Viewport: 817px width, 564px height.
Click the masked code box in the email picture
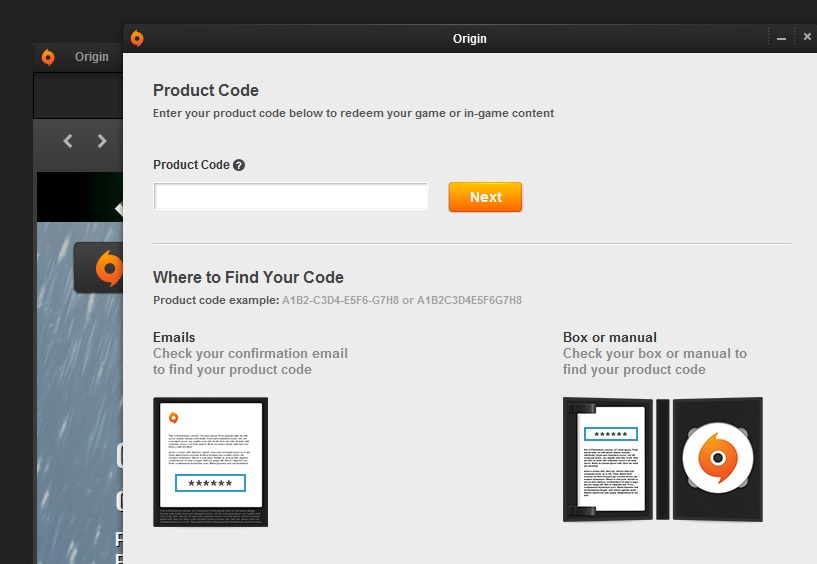coord(210,484)
